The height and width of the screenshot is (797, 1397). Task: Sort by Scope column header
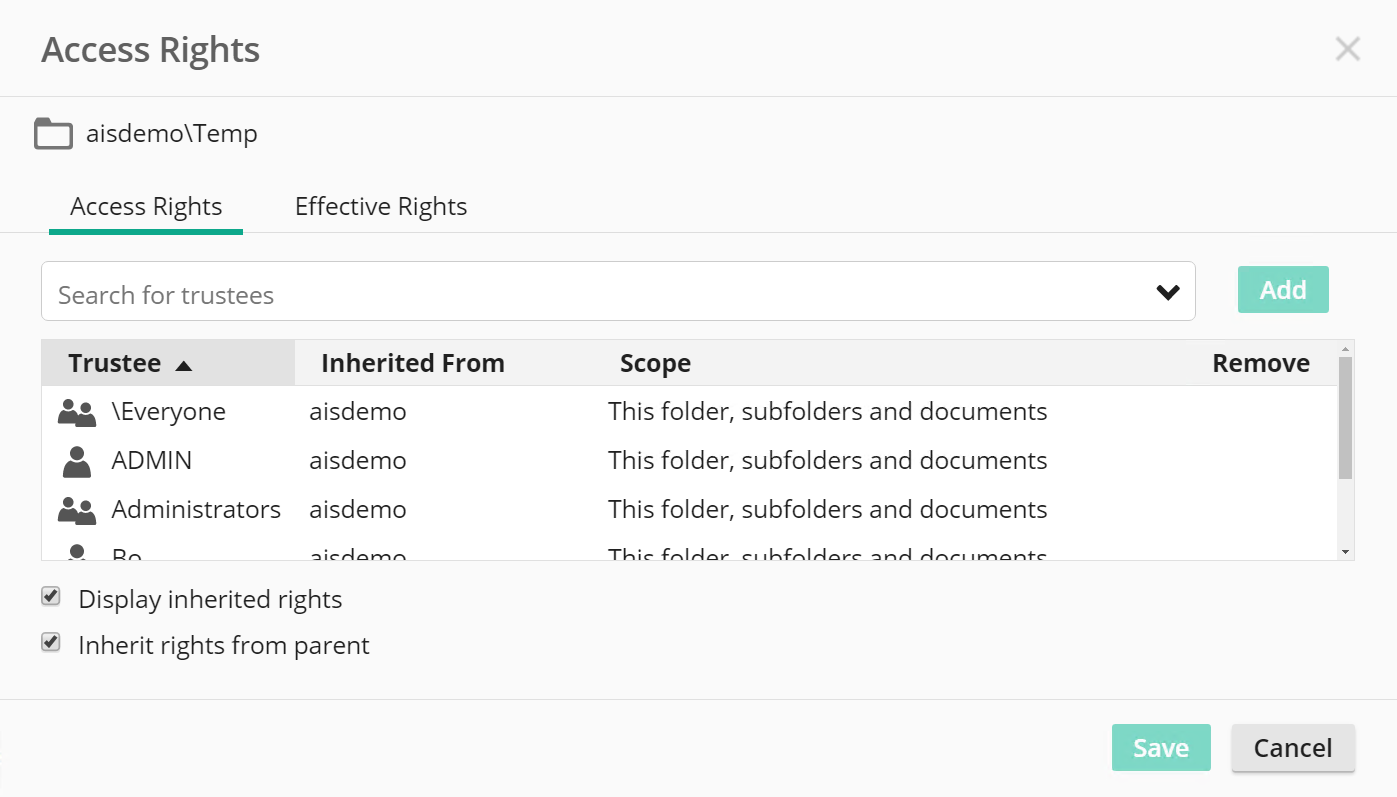point(655,363)
